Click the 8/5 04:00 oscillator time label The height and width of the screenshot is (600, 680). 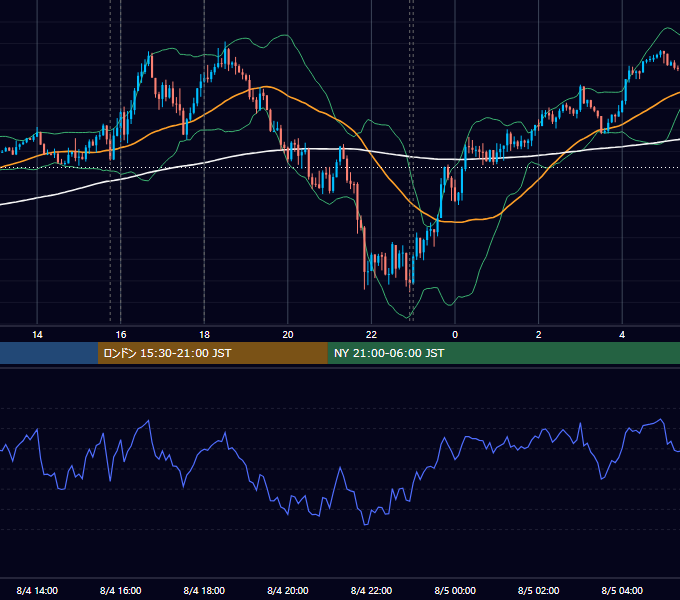[622, 590]
